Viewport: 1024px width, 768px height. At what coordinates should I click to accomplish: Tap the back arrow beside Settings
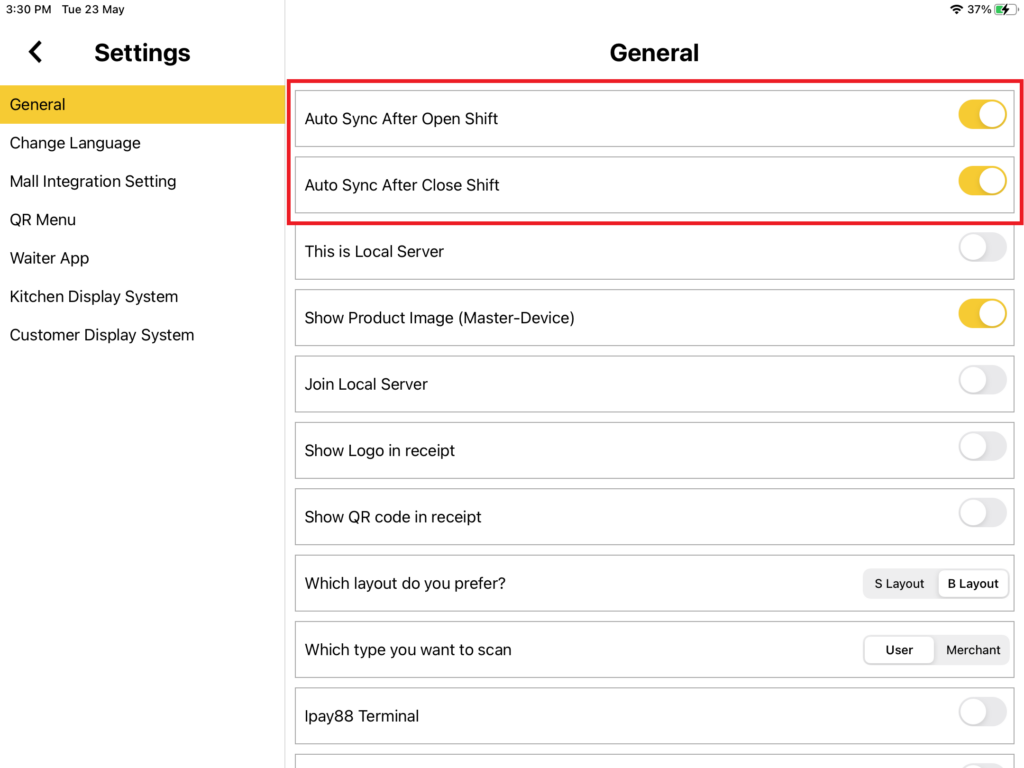pyautogui.click(x=36, y=52)
